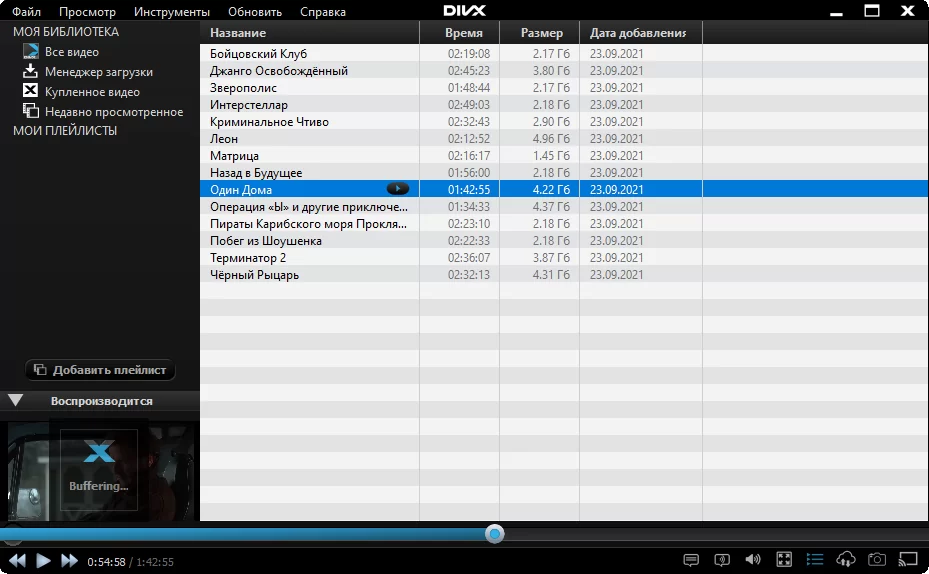Screen dimensions: 929x574
Task: Select the Интерстеллар entry
Action: click(249, 105)
